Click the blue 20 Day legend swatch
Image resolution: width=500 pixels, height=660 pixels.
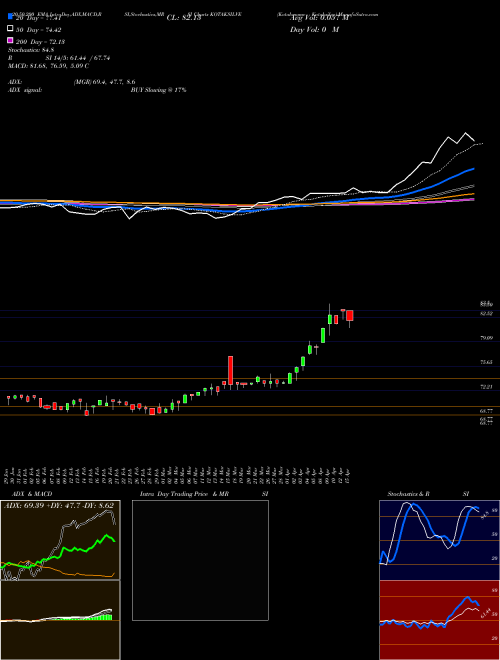point(10,17)
